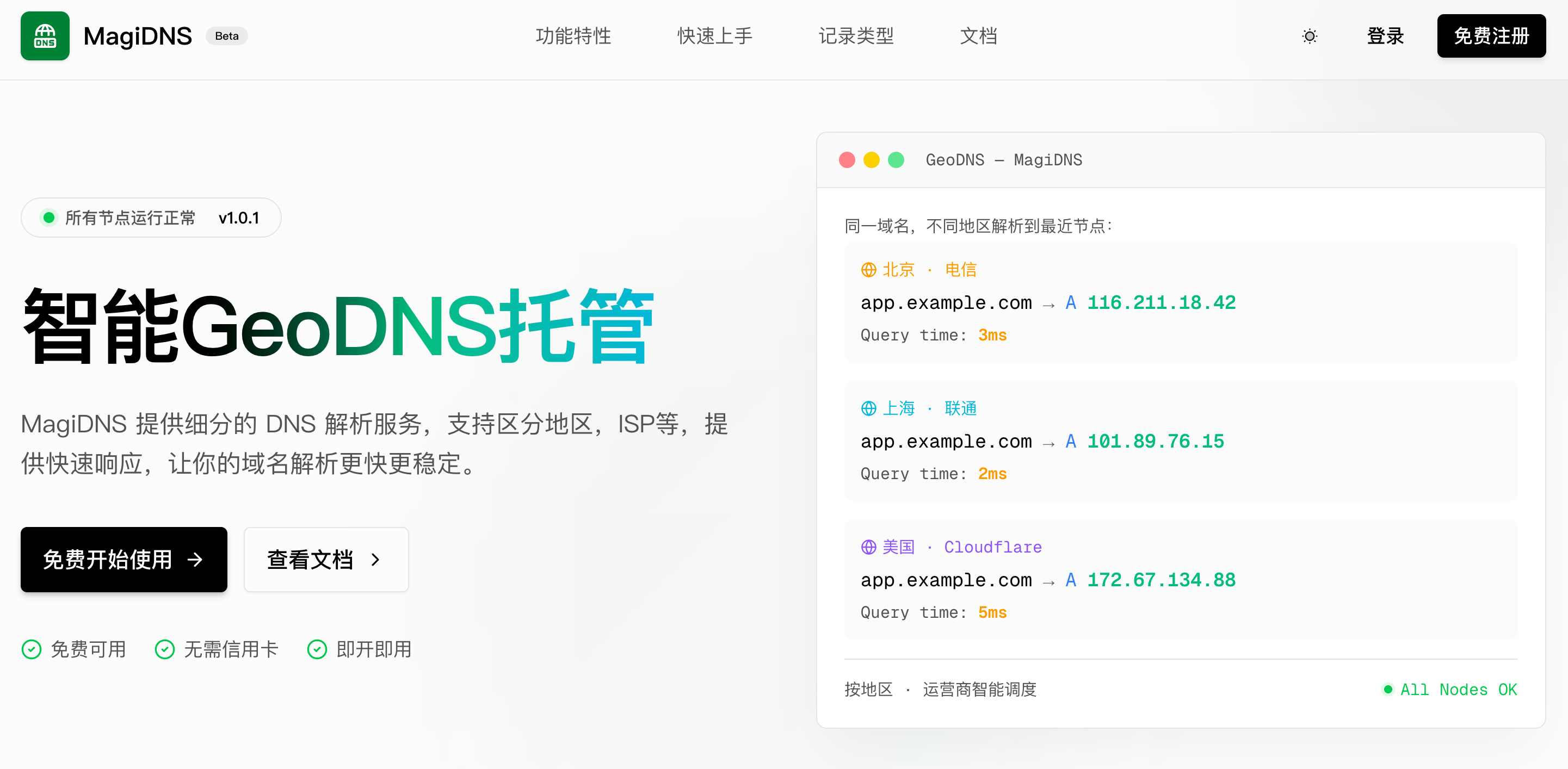1568x769 pixels.
Task: Click the purple globe icon beside 美国
Action: [x=869, y=547]
